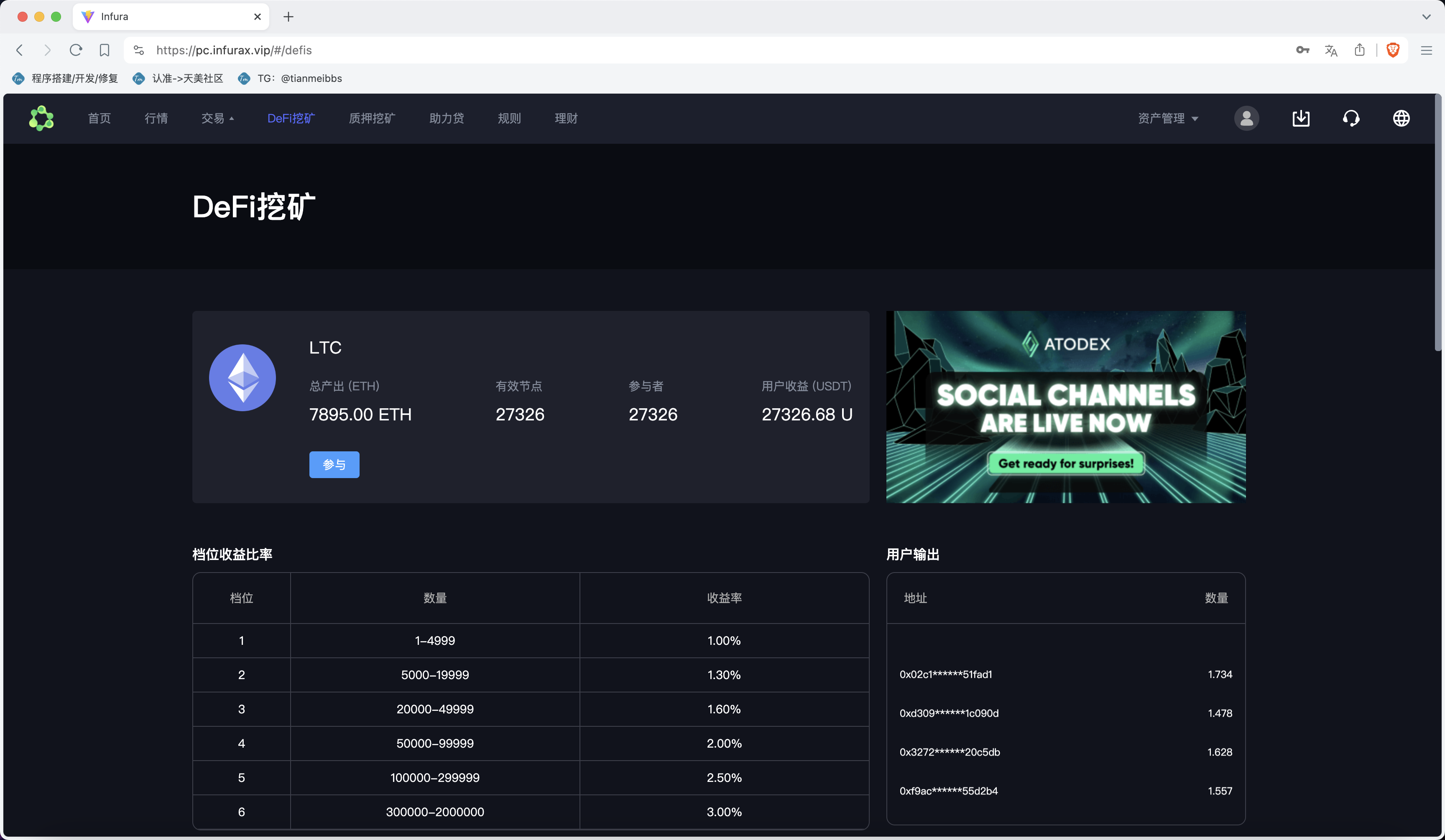Click the 27326.68 U earnings value
Viewport: 1445px width, 840px height.
[x=807, y=414]
